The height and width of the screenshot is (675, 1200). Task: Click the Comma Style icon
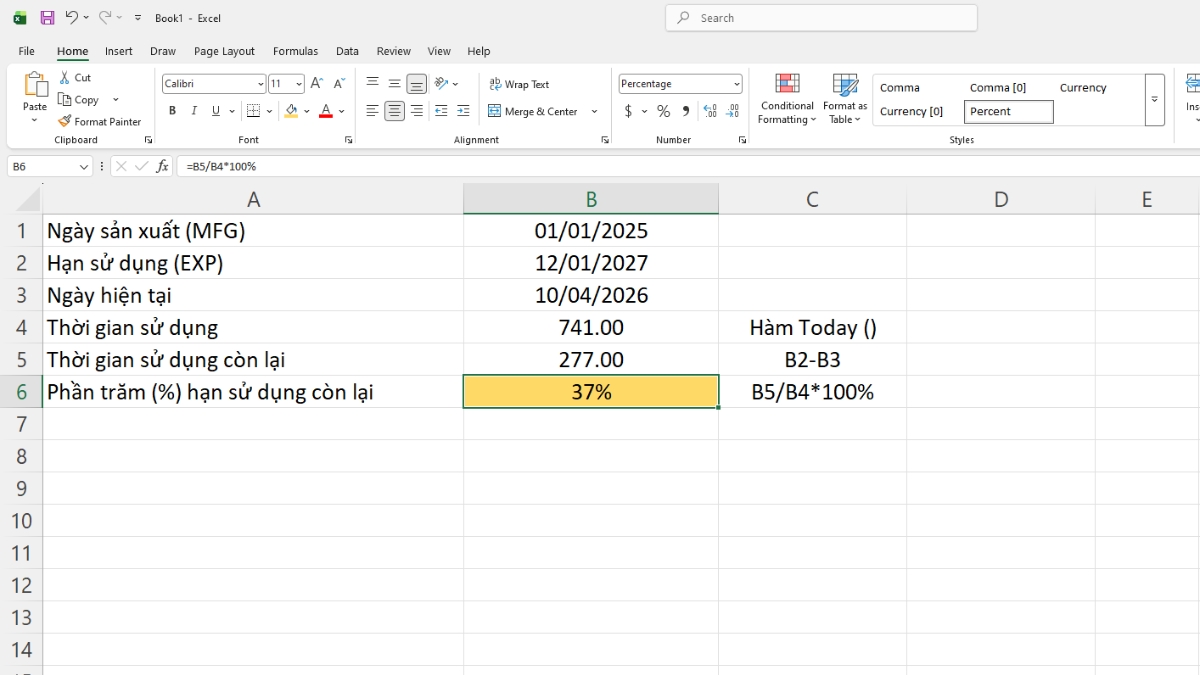684,112
